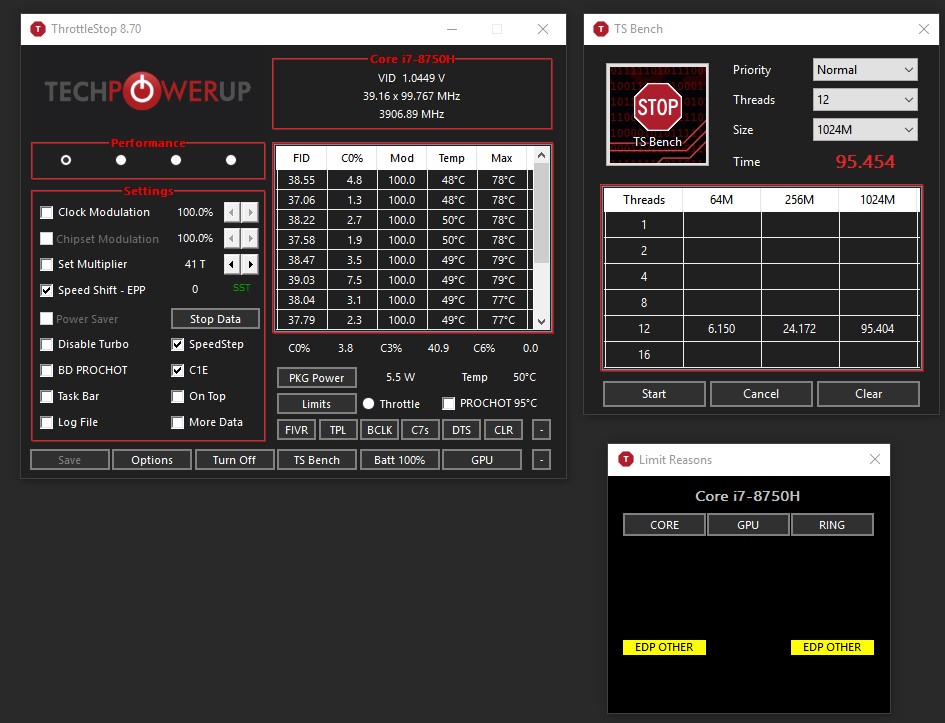Click ThrottleStop title bar app icon
Image resolution: width=945 pixels, height=723 pixels.
tap(37, 29)
